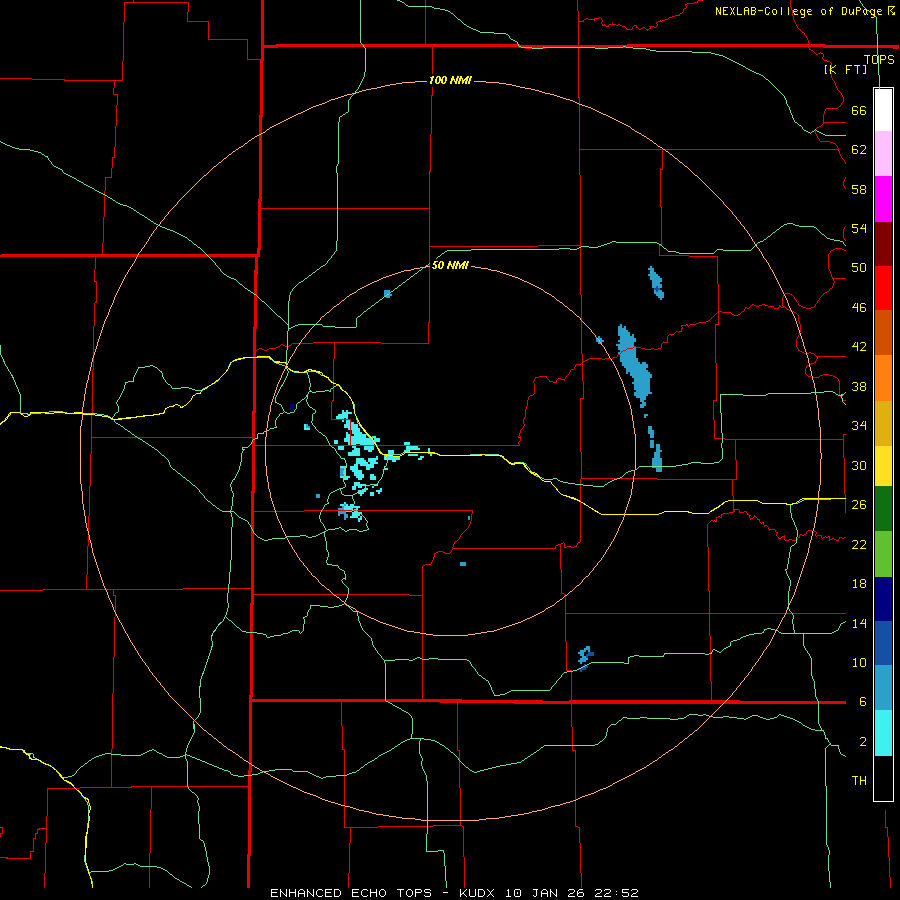This screenshot has height=900, width=900.
Task: Select the dark red 54 kft swatch
Action: [883, 244]
